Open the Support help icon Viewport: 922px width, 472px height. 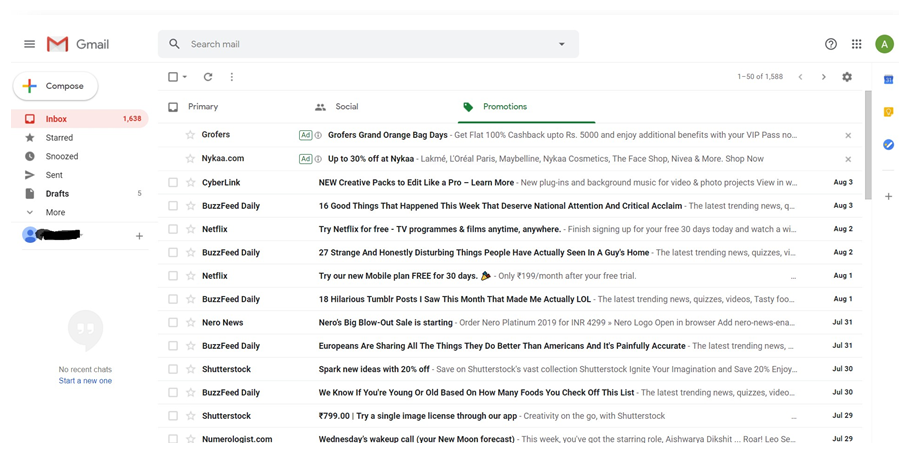pyautogui.click(x=830, y=44)
